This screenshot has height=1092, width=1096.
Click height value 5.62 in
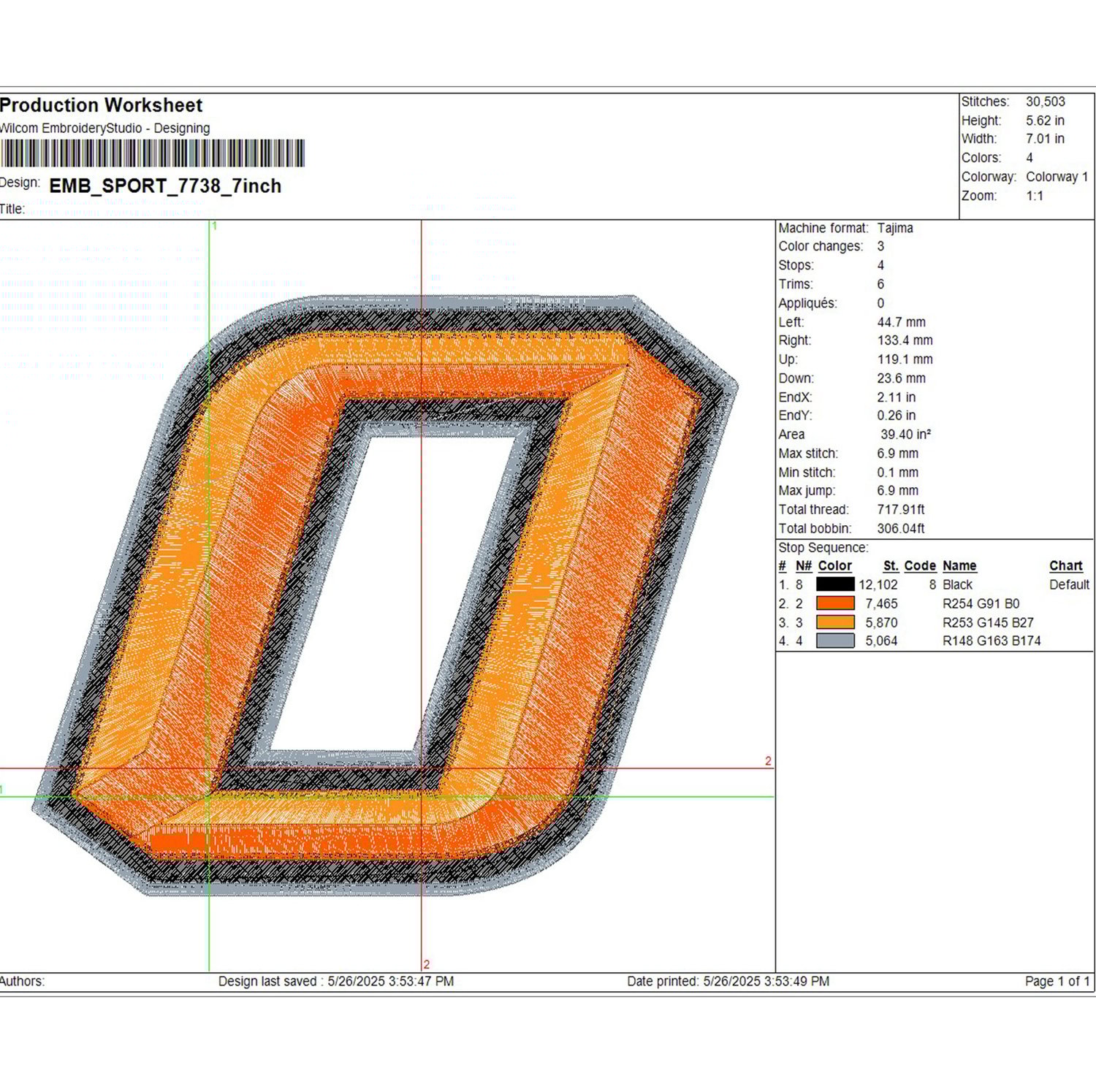1045,121
